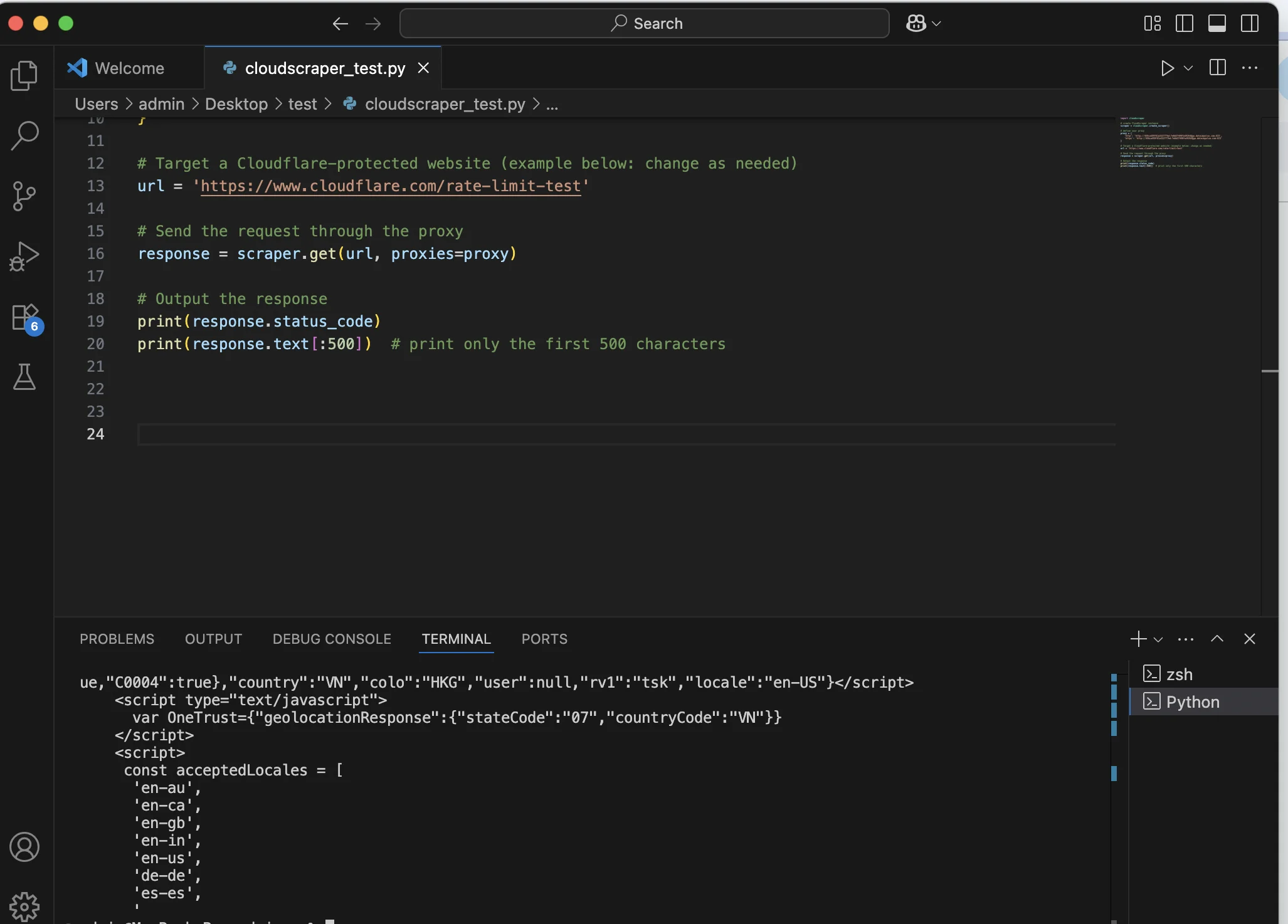1288x924 pixels.
Task: Select the zsh terminal session
Action: click(x=1204, y=674)
